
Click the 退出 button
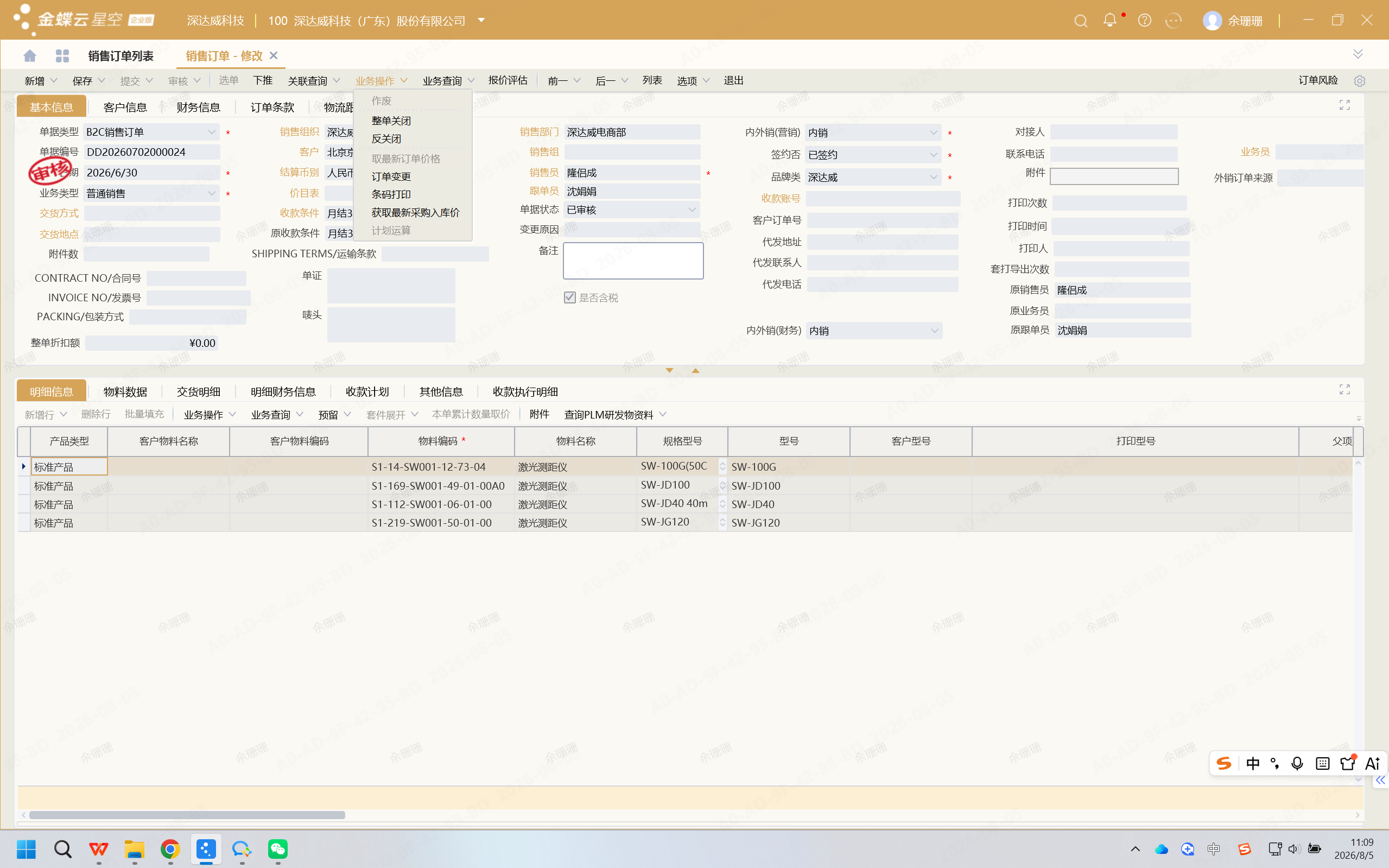pyautogui.click(x=733, y=81)
